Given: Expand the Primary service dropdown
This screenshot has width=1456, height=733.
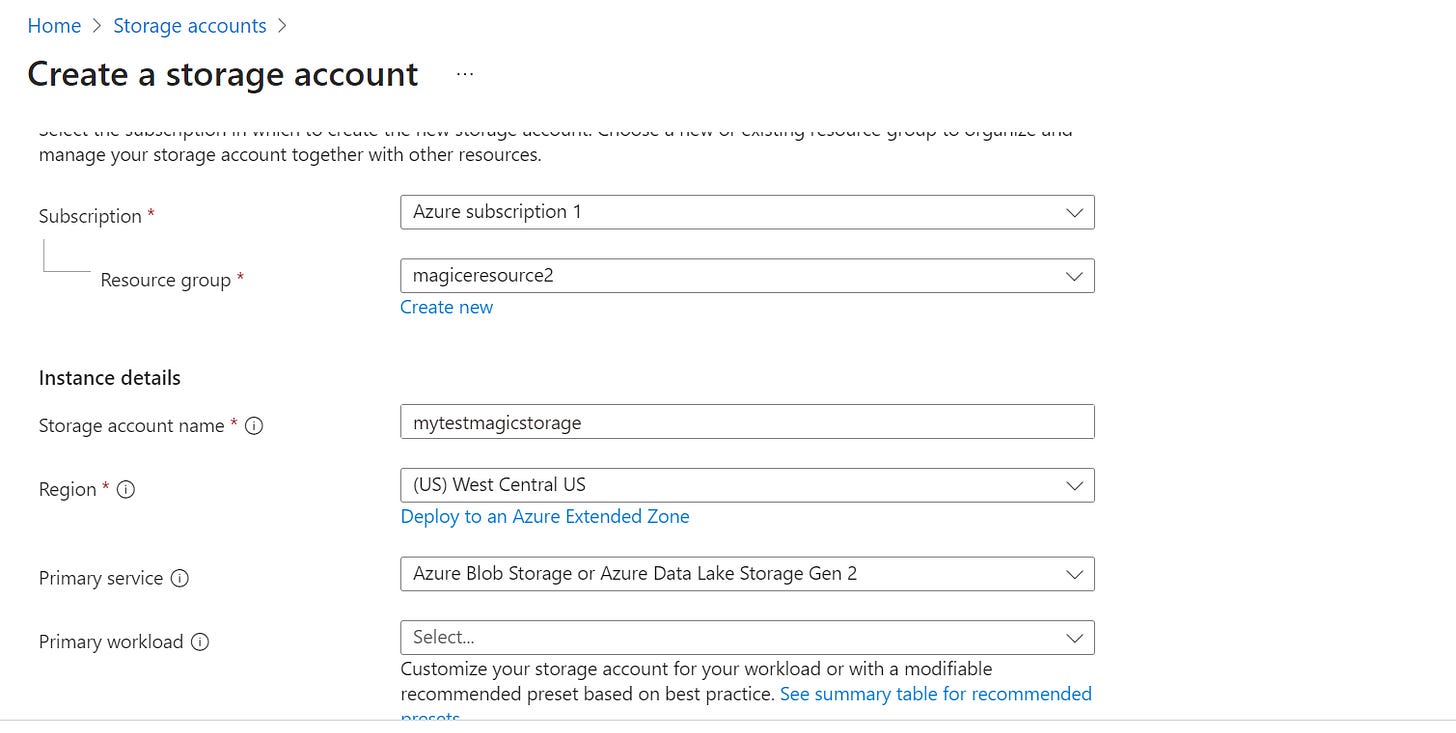Looking at the screenshot, I should point(1075,573).
